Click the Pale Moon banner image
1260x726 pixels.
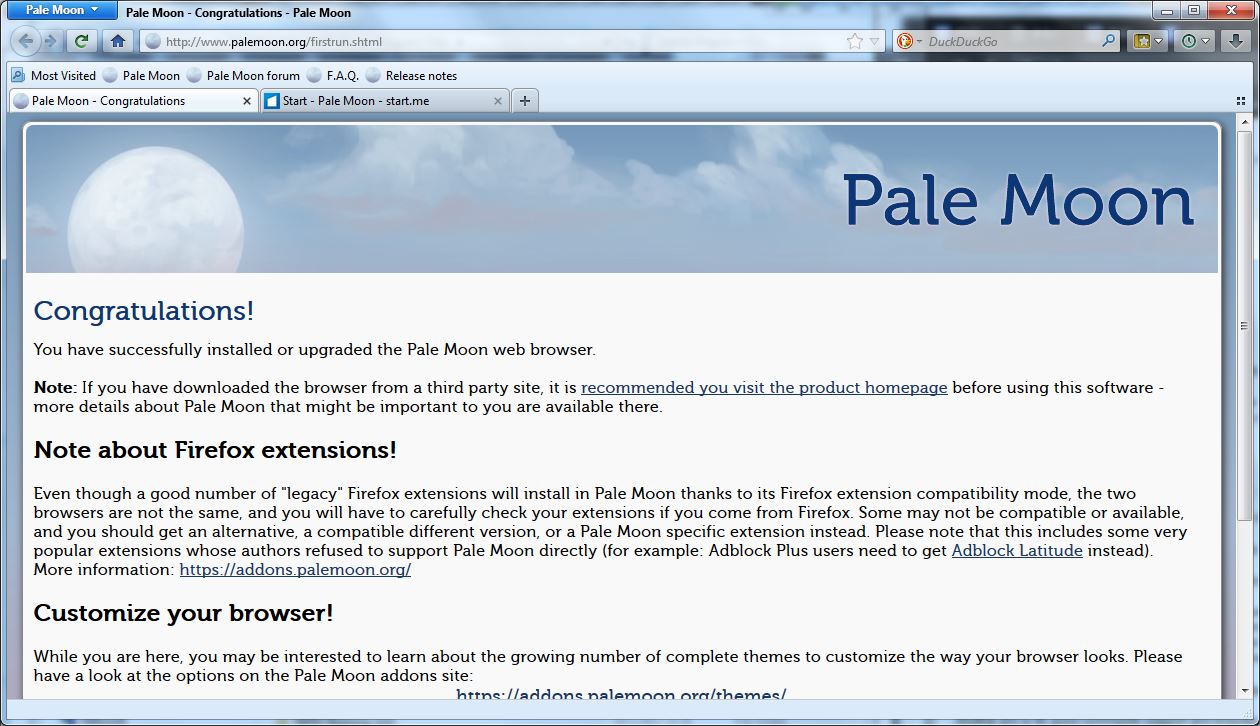tap(622, 198)
